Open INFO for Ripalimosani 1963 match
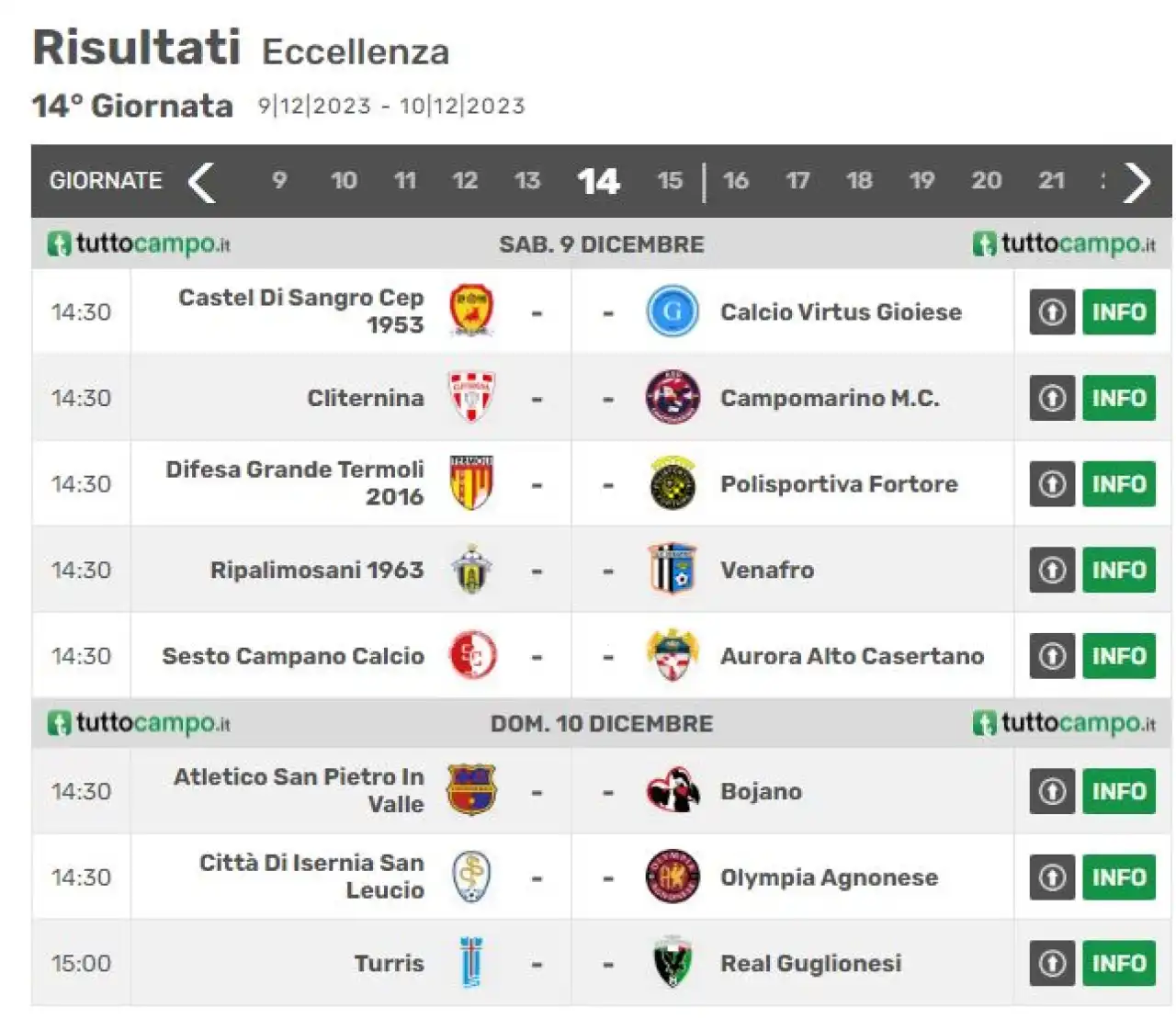Viewport: 1176px width, 1030px height. pos(1118,570)
